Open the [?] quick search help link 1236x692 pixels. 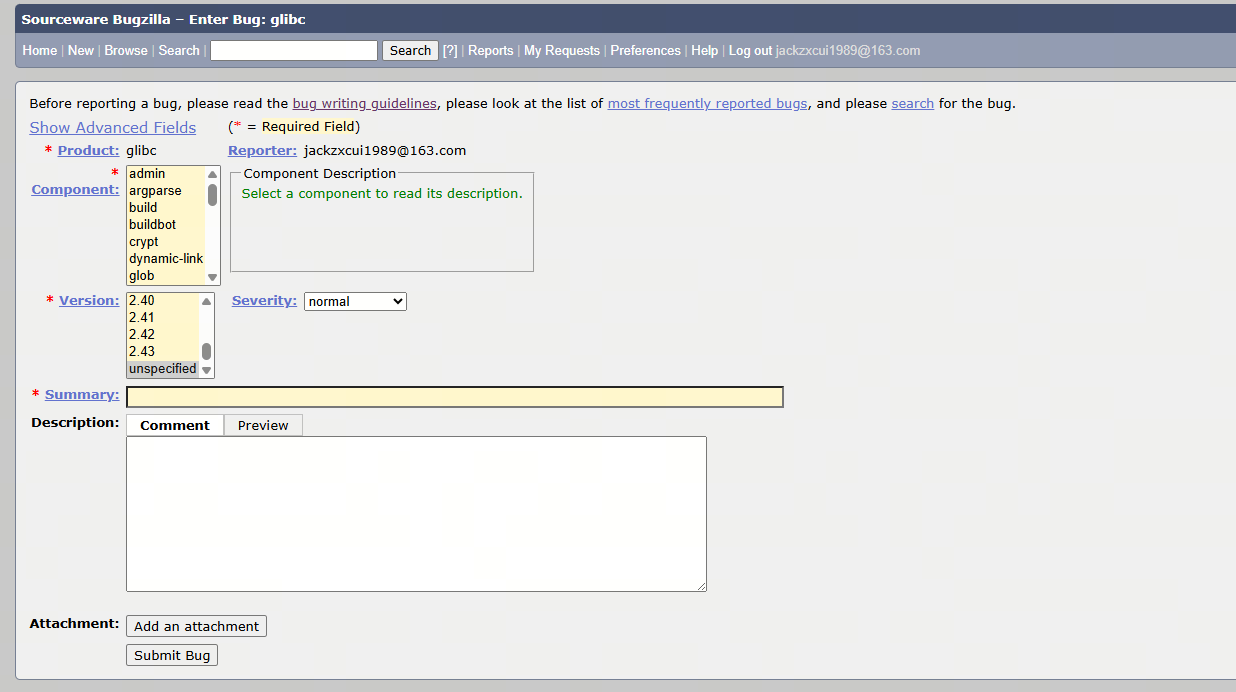click(x=450, y=51)
